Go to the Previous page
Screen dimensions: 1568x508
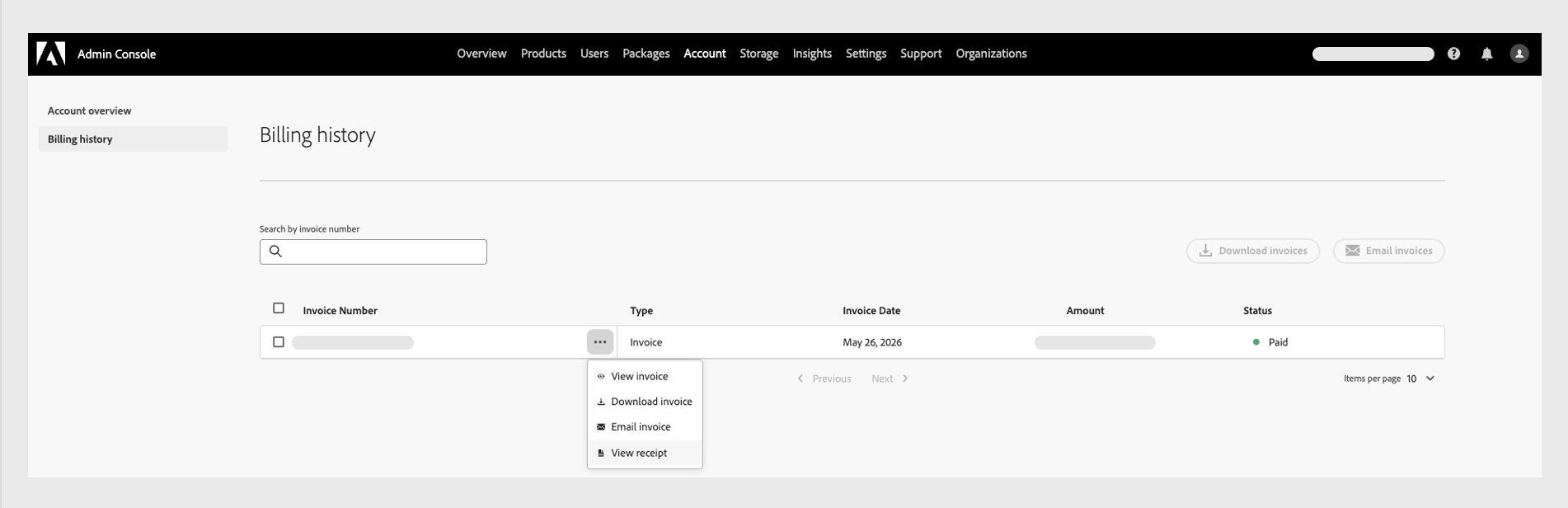[x=824, y=379]
